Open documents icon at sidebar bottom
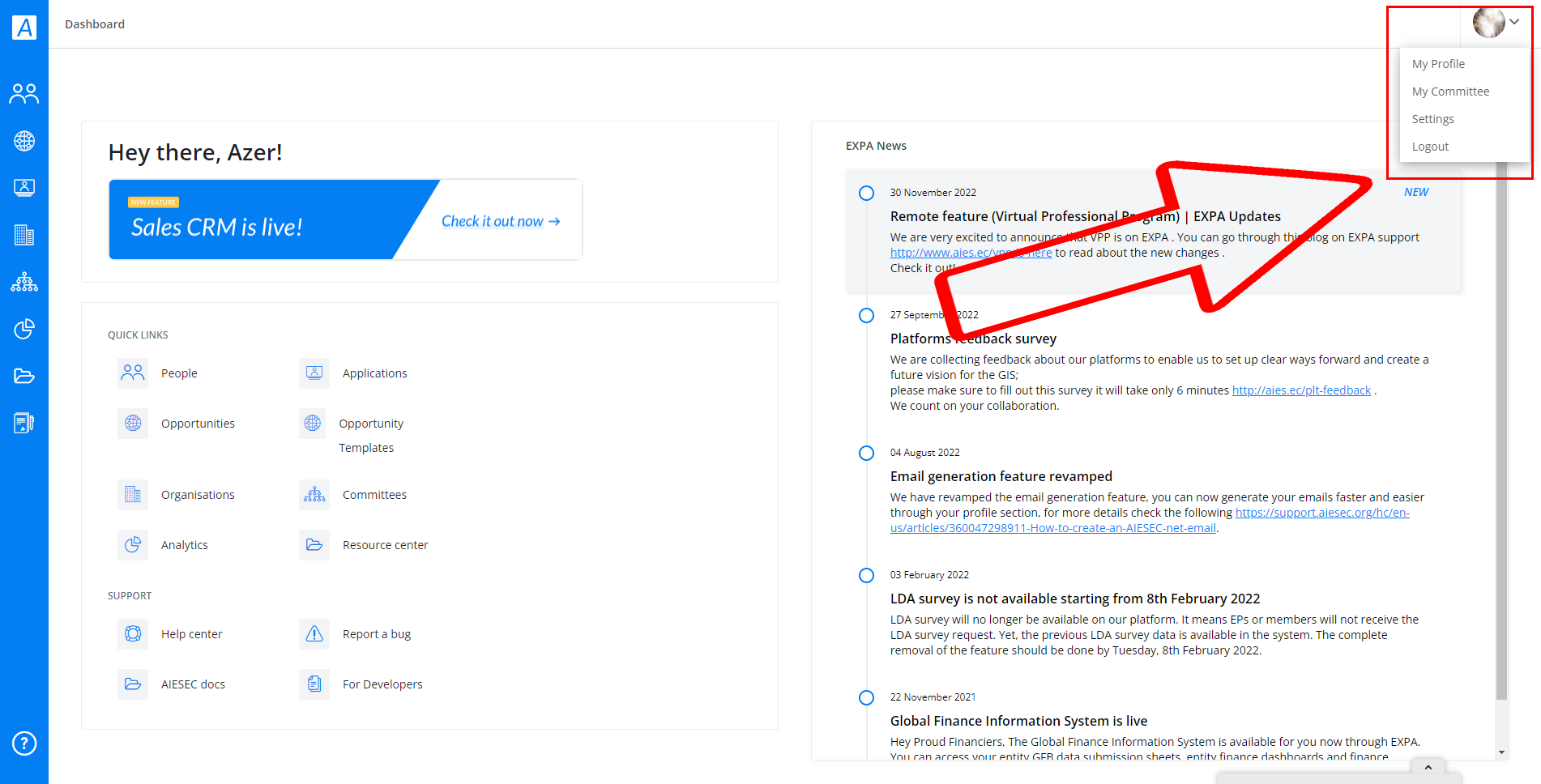The image size is (1541, 784). click(24, 423)
